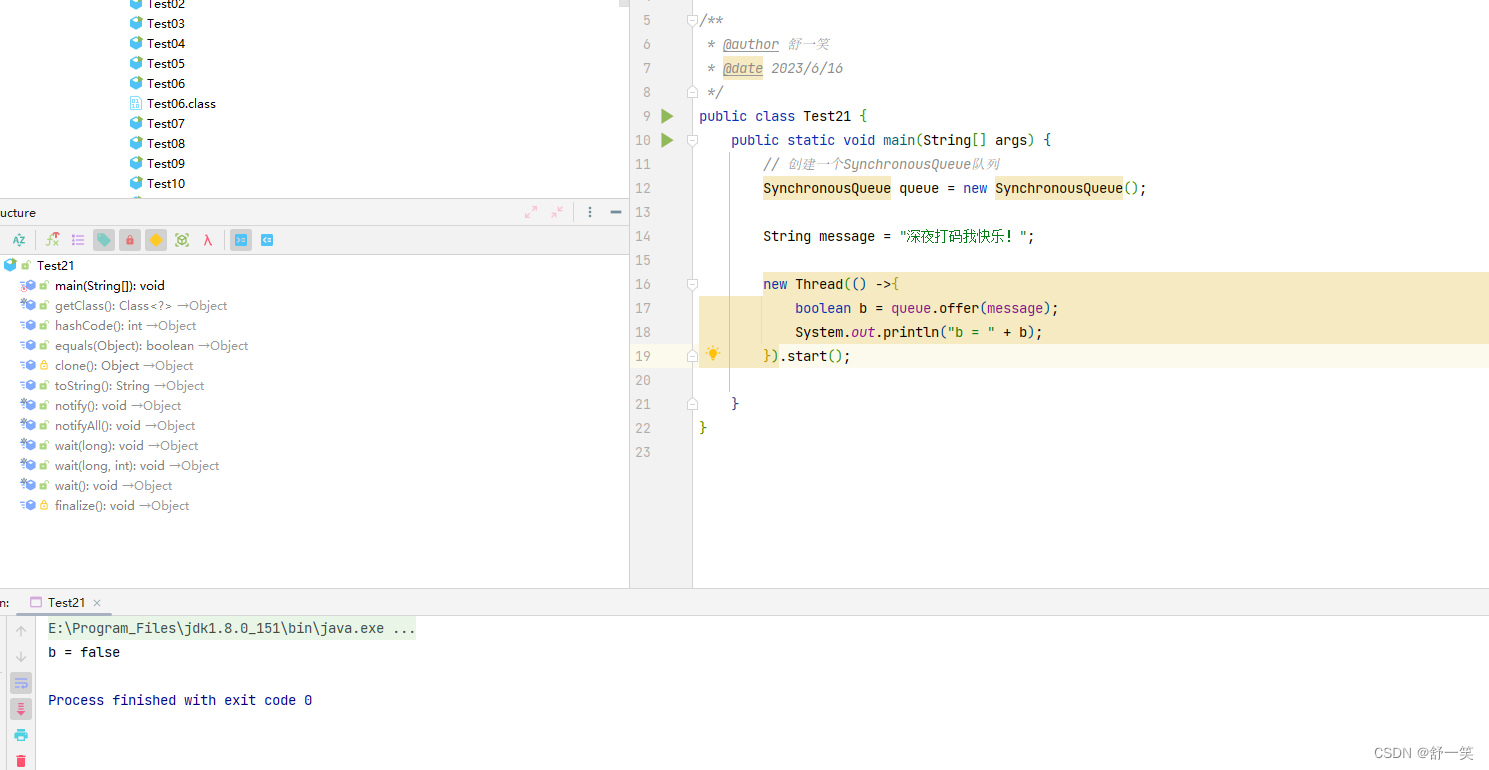The height and width of the screenshot is (770, 1489).
Task: Fold the Javadoc comment starting on line 5
Action: [x=692, y=20]
